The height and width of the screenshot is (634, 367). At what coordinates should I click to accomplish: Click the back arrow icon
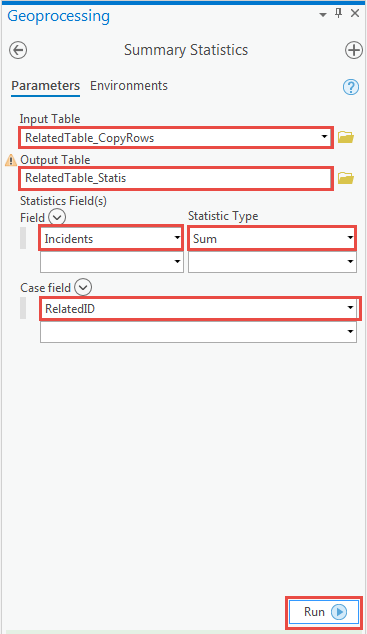[x=18, y=51]
